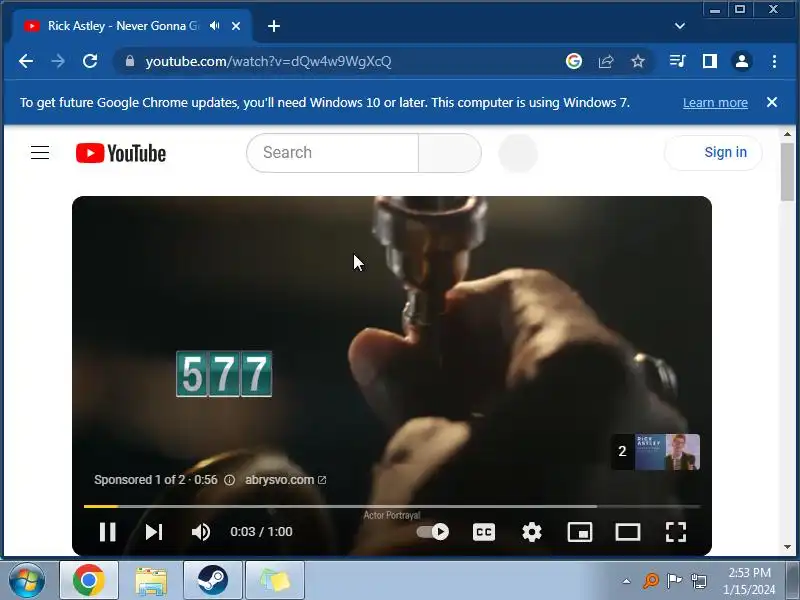
Task: Click Chrome in the taskbar
Action: [89, 580]
